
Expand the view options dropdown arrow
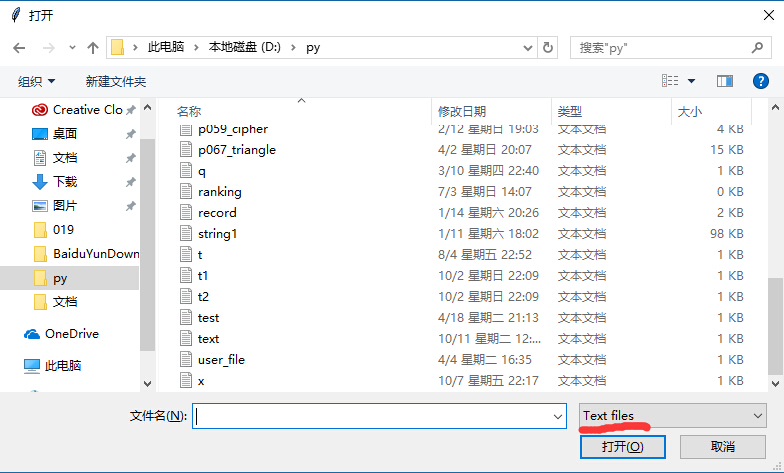pos(691,80)
